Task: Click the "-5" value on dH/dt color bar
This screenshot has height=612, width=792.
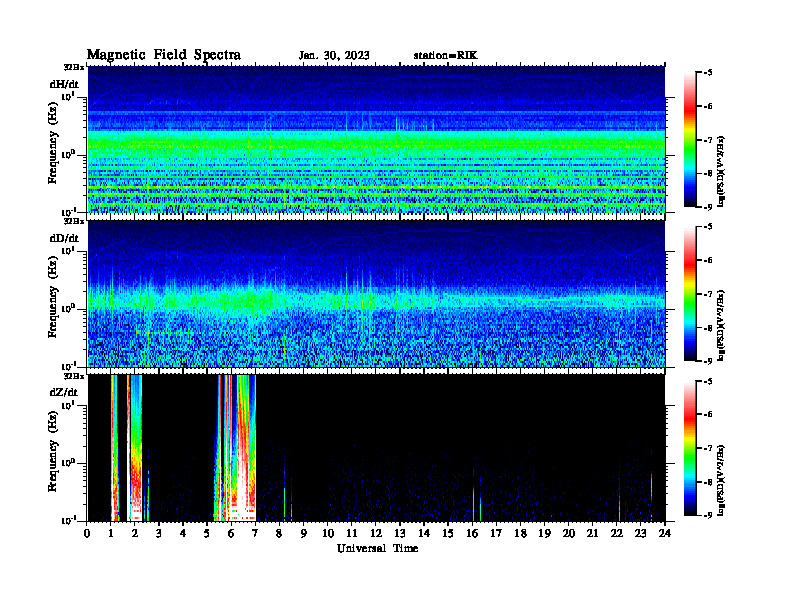Action: [x=707, y=73]
